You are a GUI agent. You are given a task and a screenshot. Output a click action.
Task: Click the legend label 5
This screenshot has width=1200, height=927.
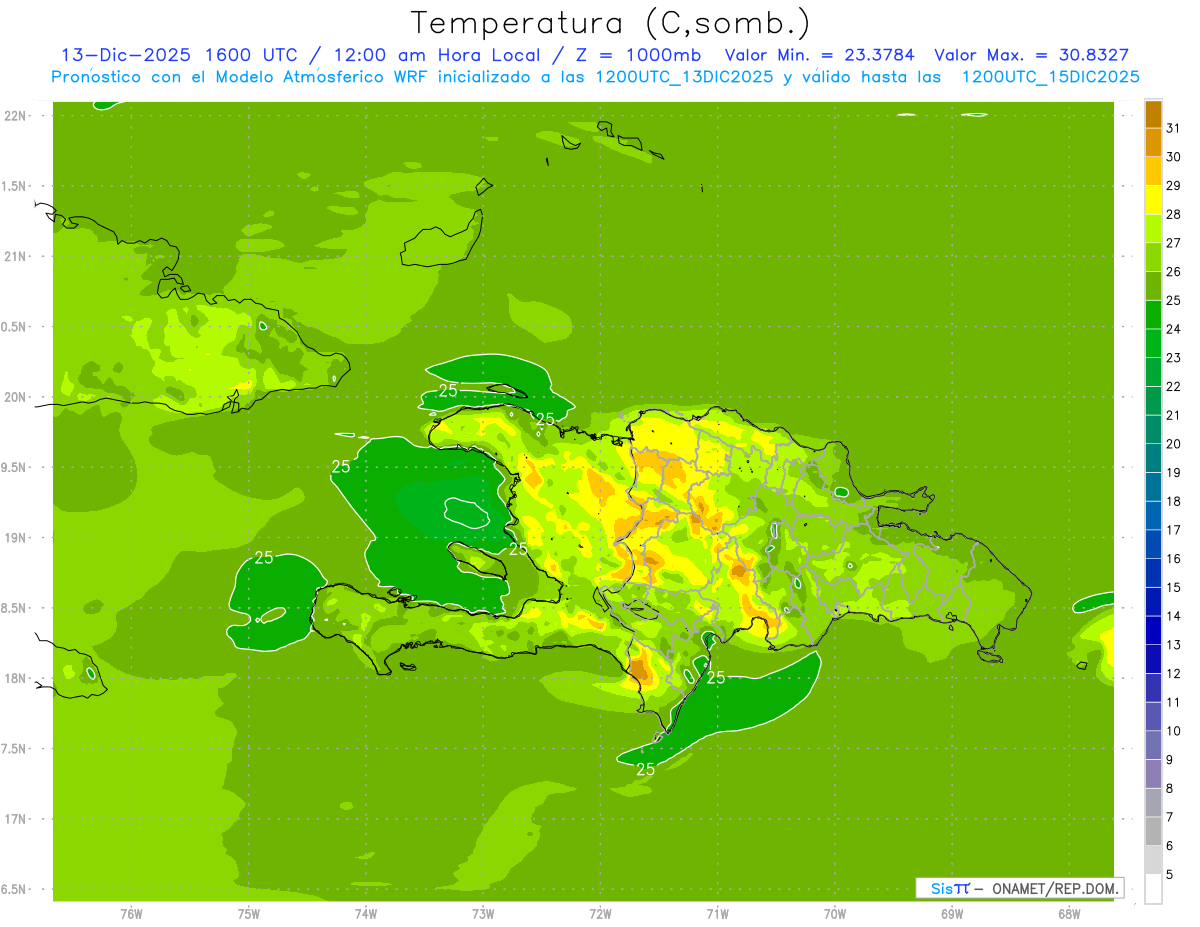pos(1170,875)
